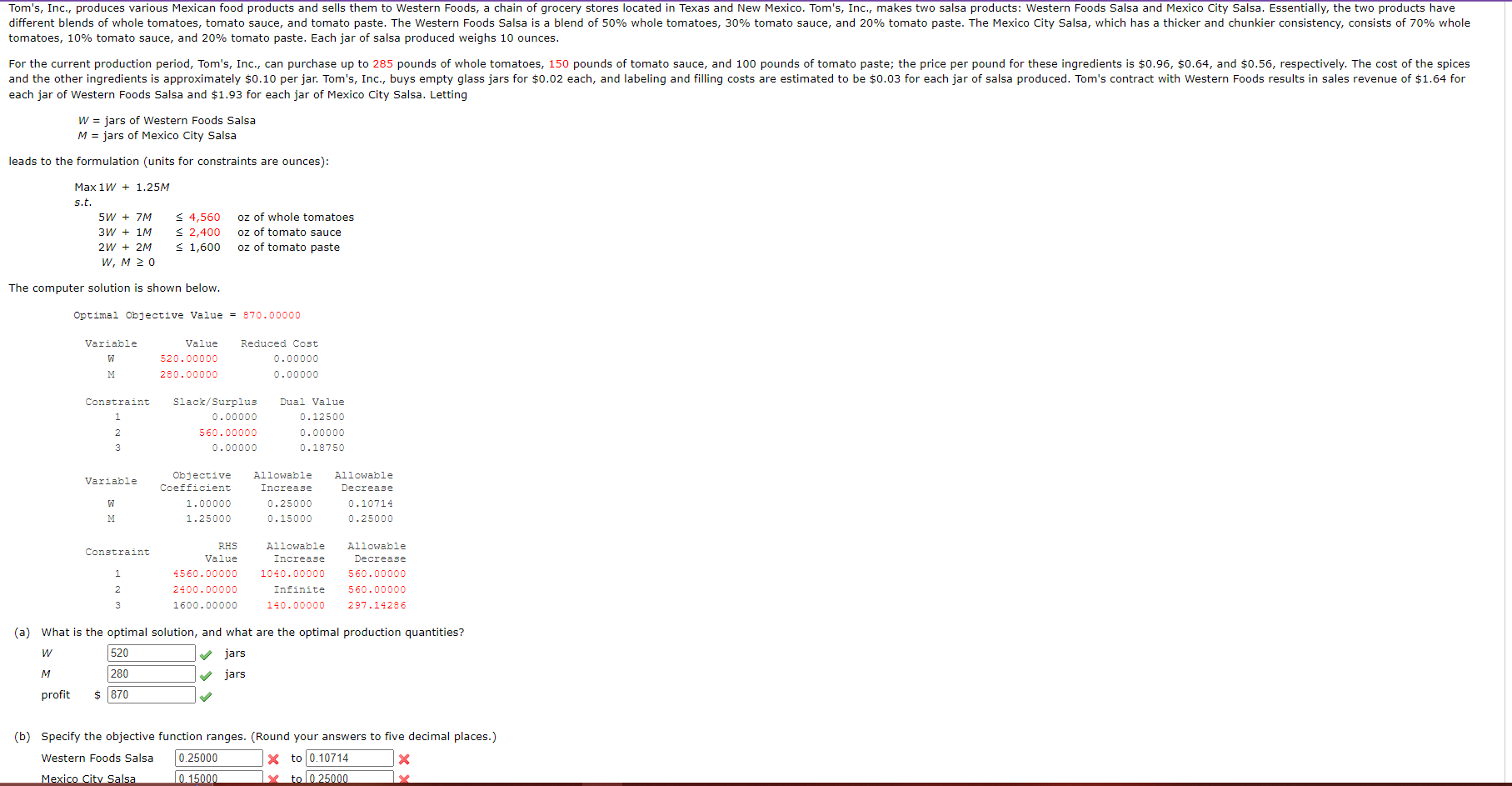The width and height of the screenshot is (1512, 786).
Task: Click the red 2,400 constraint limit
Action: pos(204,233)
